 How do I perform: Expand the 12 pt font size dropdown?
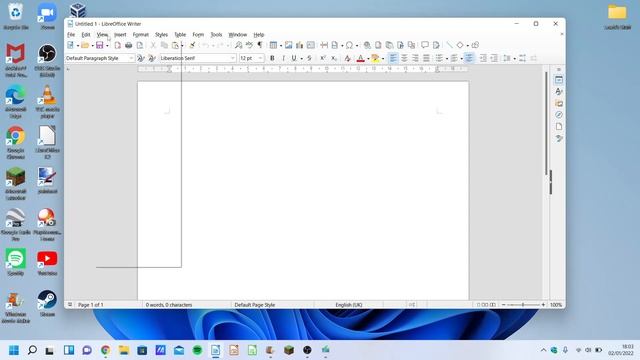[x=260, y=58]
